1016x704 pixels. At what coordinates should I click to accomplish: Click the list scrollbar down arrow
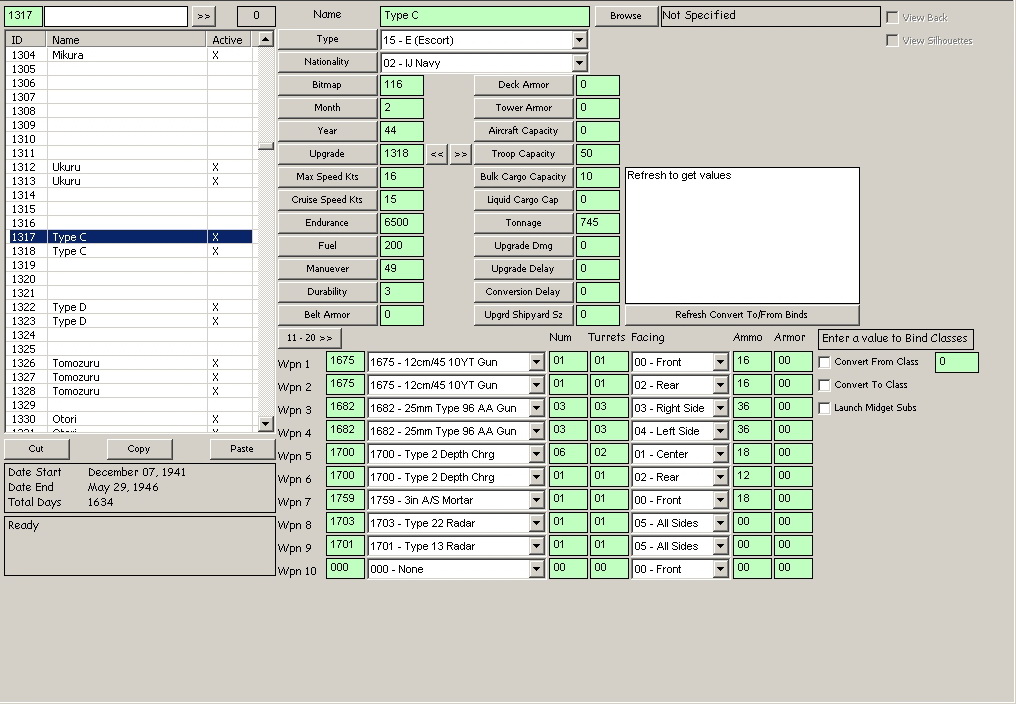[266, 424]
